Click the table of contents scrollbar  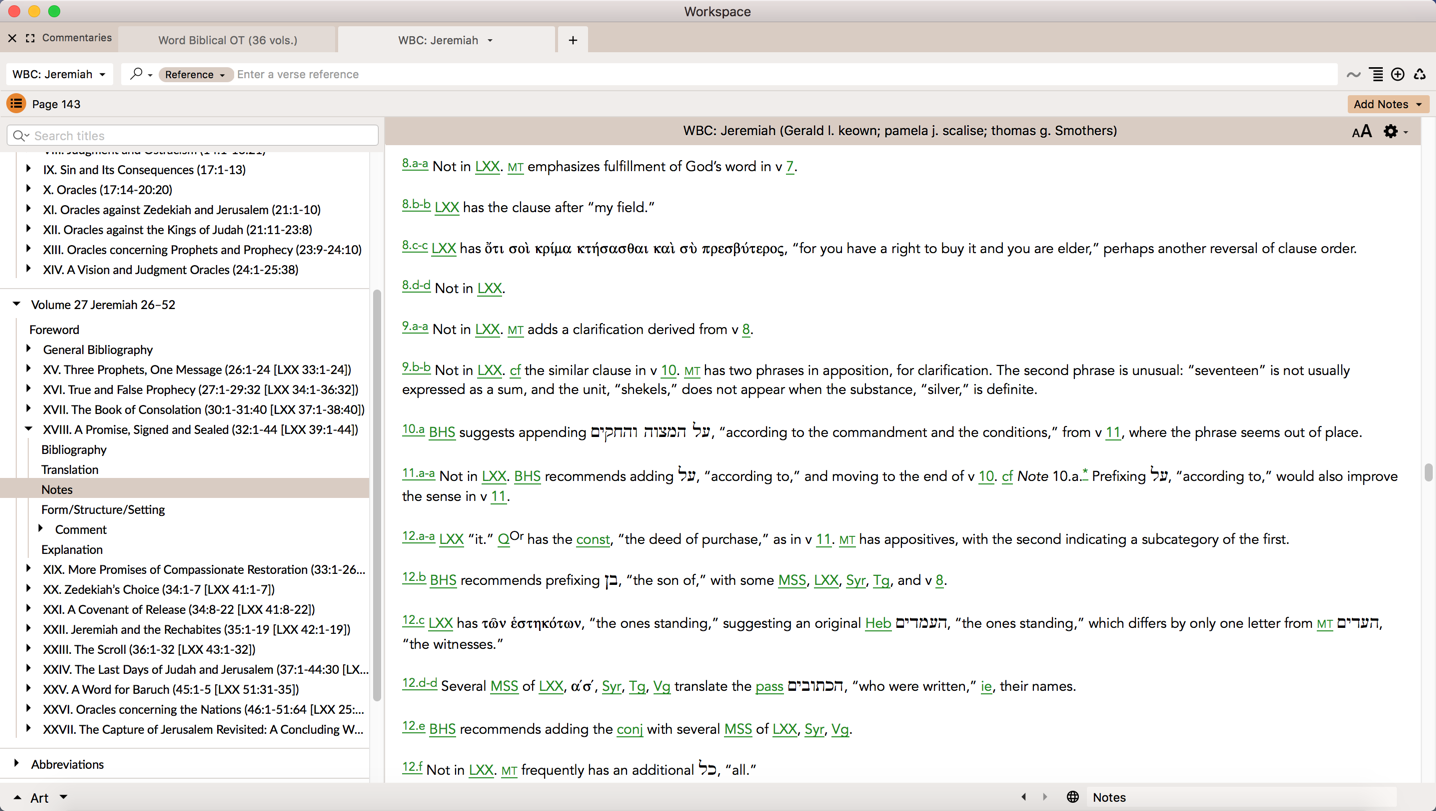coord(377,495)
